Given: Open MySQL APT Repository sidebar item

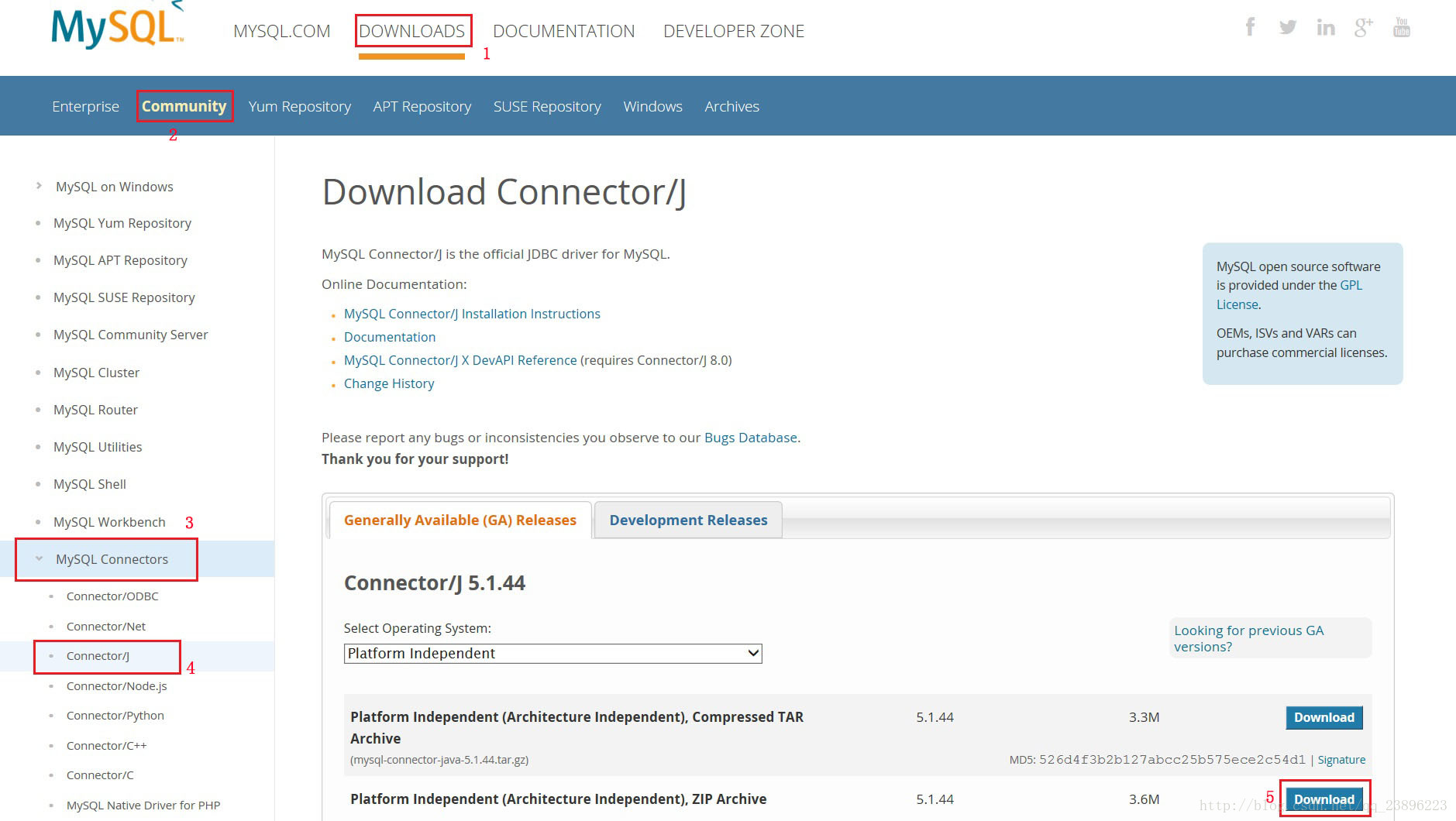Looking at the screenshot, I should (x=120, y=260).
